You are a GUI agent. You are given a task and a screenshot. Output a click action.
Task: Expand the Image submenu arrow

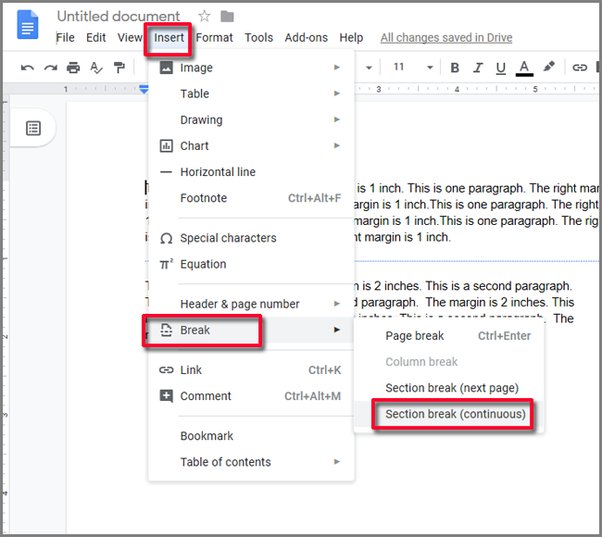pyautogui.click(x=337, y=68)
